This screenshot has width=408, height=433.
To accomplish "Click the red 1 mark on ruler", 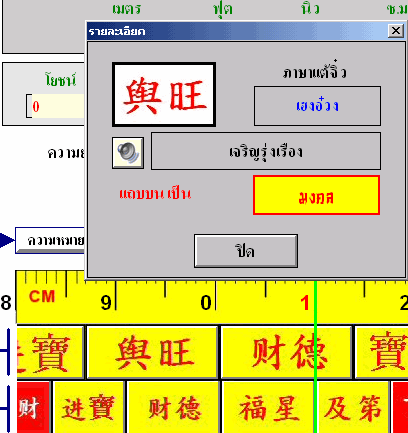I will click(304, 303).
